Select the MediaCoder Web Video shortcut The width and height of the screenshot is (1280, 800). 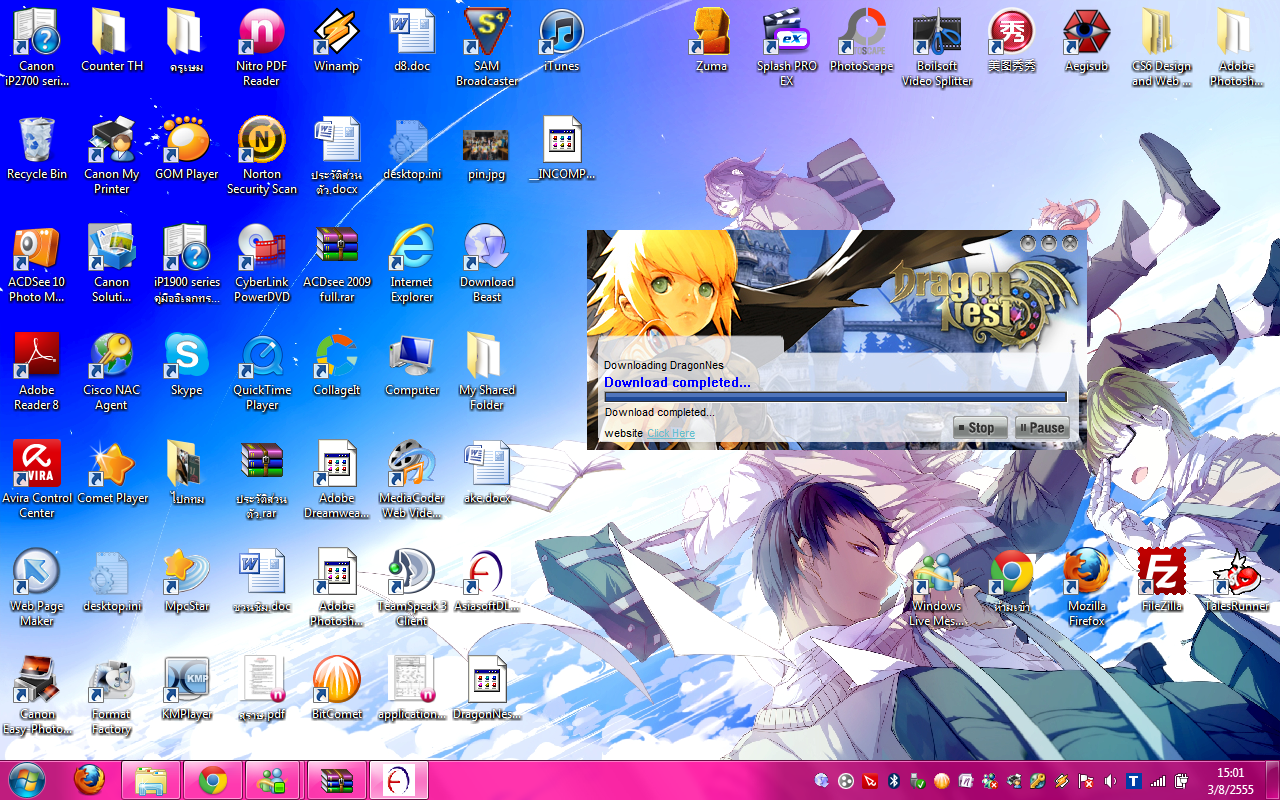(412, 479)
